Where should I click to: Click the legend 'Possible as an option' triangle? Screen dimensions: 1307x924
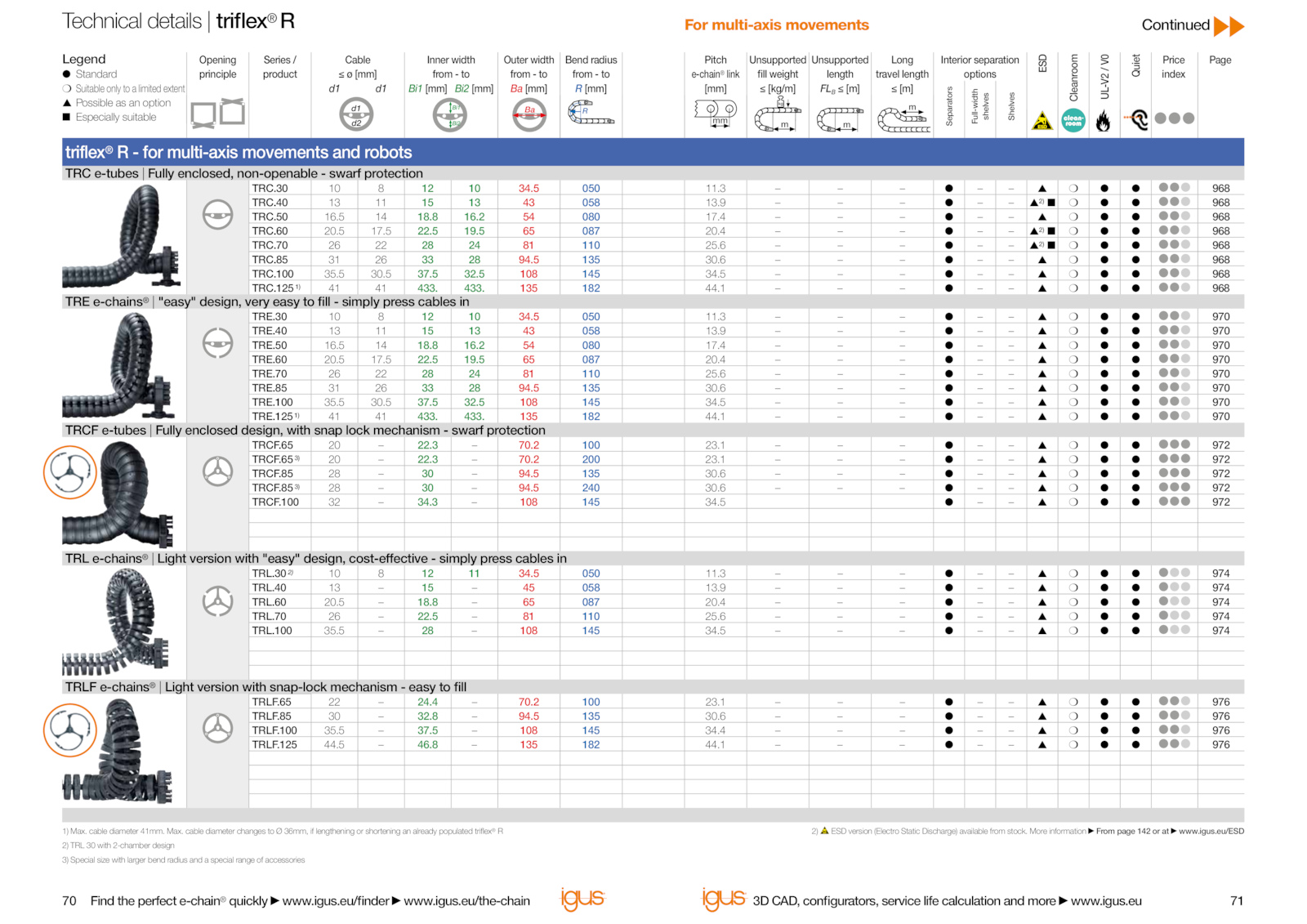click(x=67, y=103)
